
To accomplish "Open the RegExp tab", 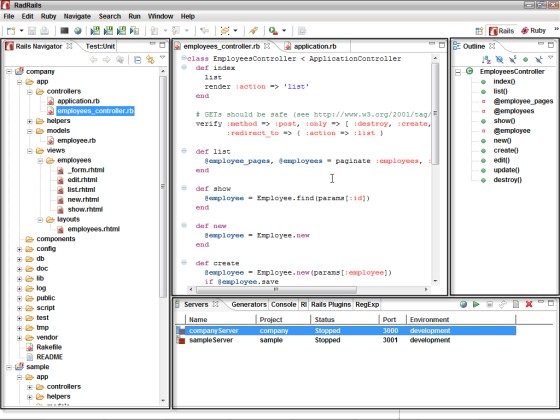I will coord(367,305).
